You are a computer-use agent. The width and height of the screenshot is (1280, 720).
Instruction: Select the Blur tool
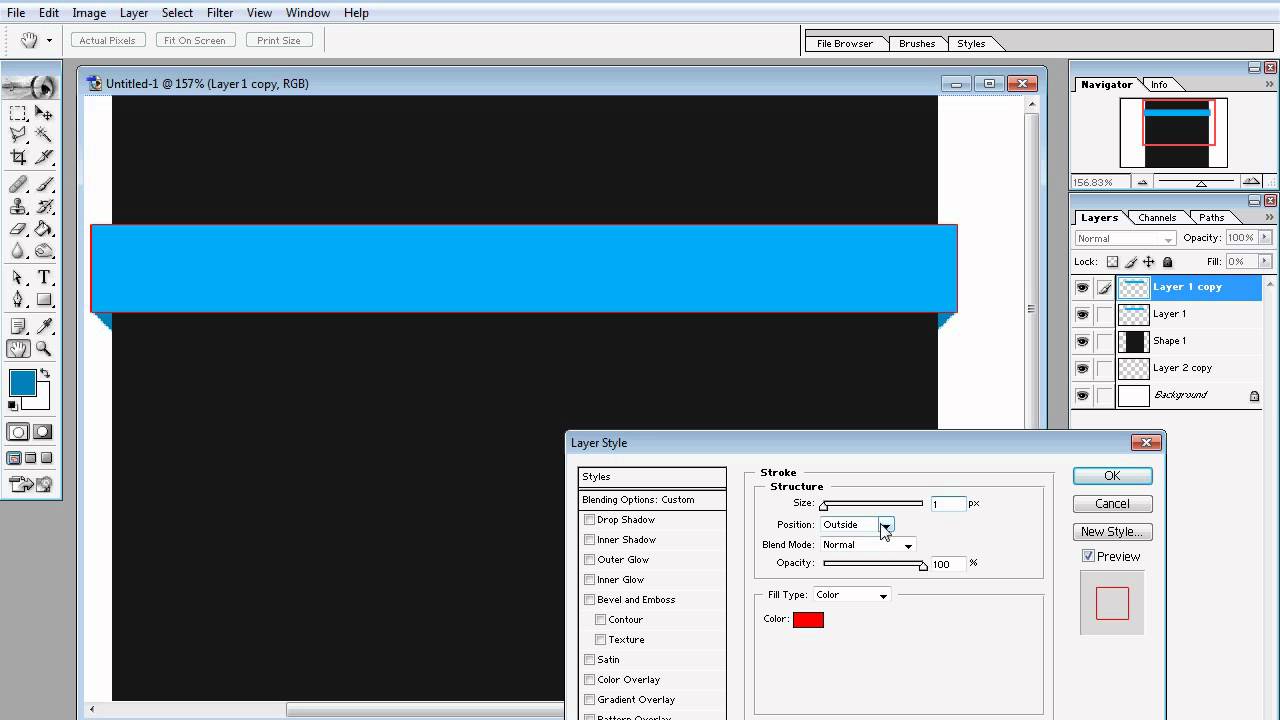[x=18, y=251]
